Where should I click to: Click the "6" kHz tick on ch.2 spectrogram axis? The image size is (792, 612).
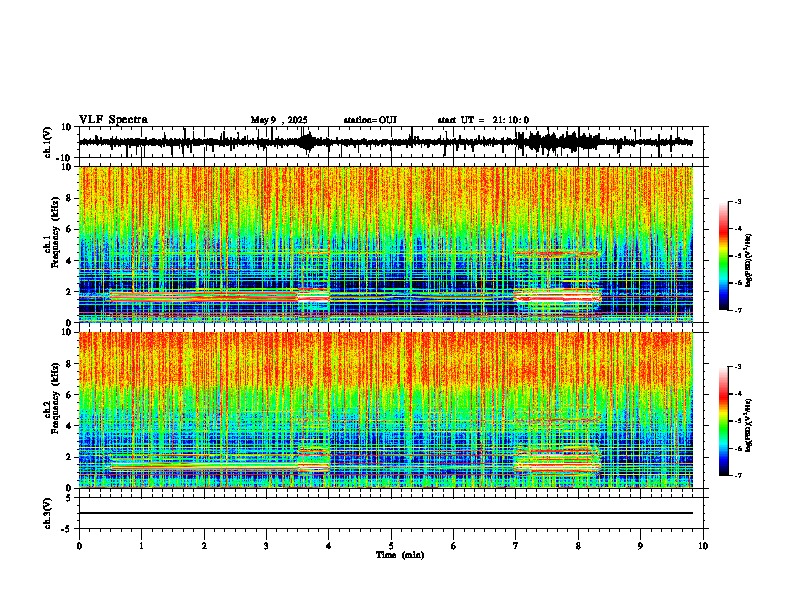71,394
